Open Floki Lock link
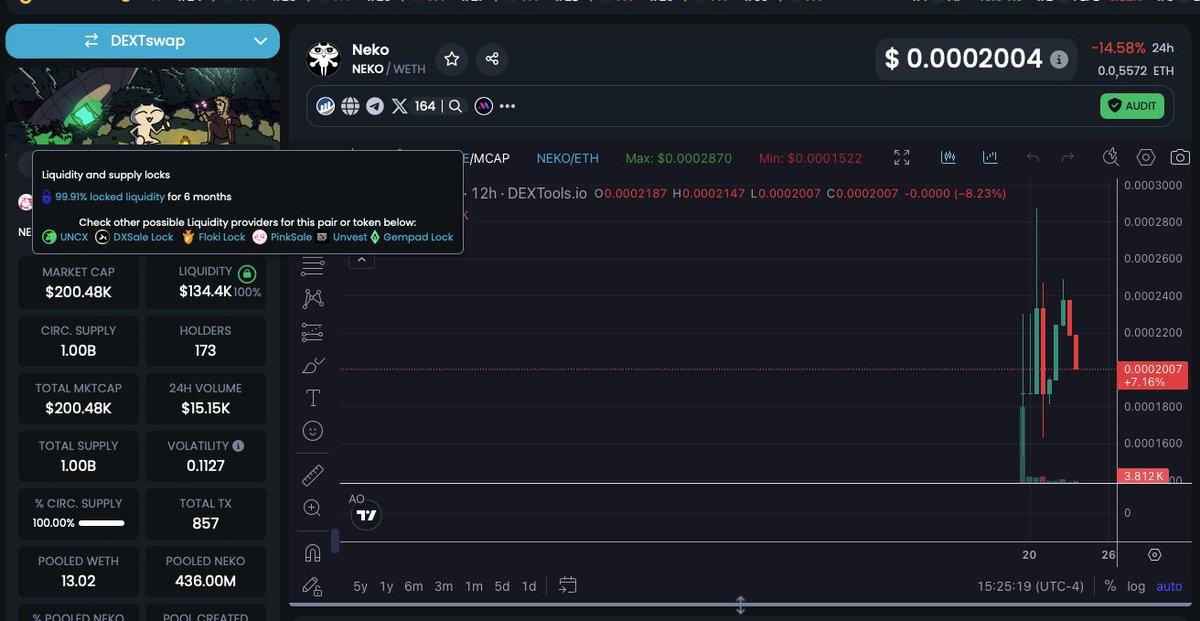Screen dimensions: 1200x621 [214, 237]
